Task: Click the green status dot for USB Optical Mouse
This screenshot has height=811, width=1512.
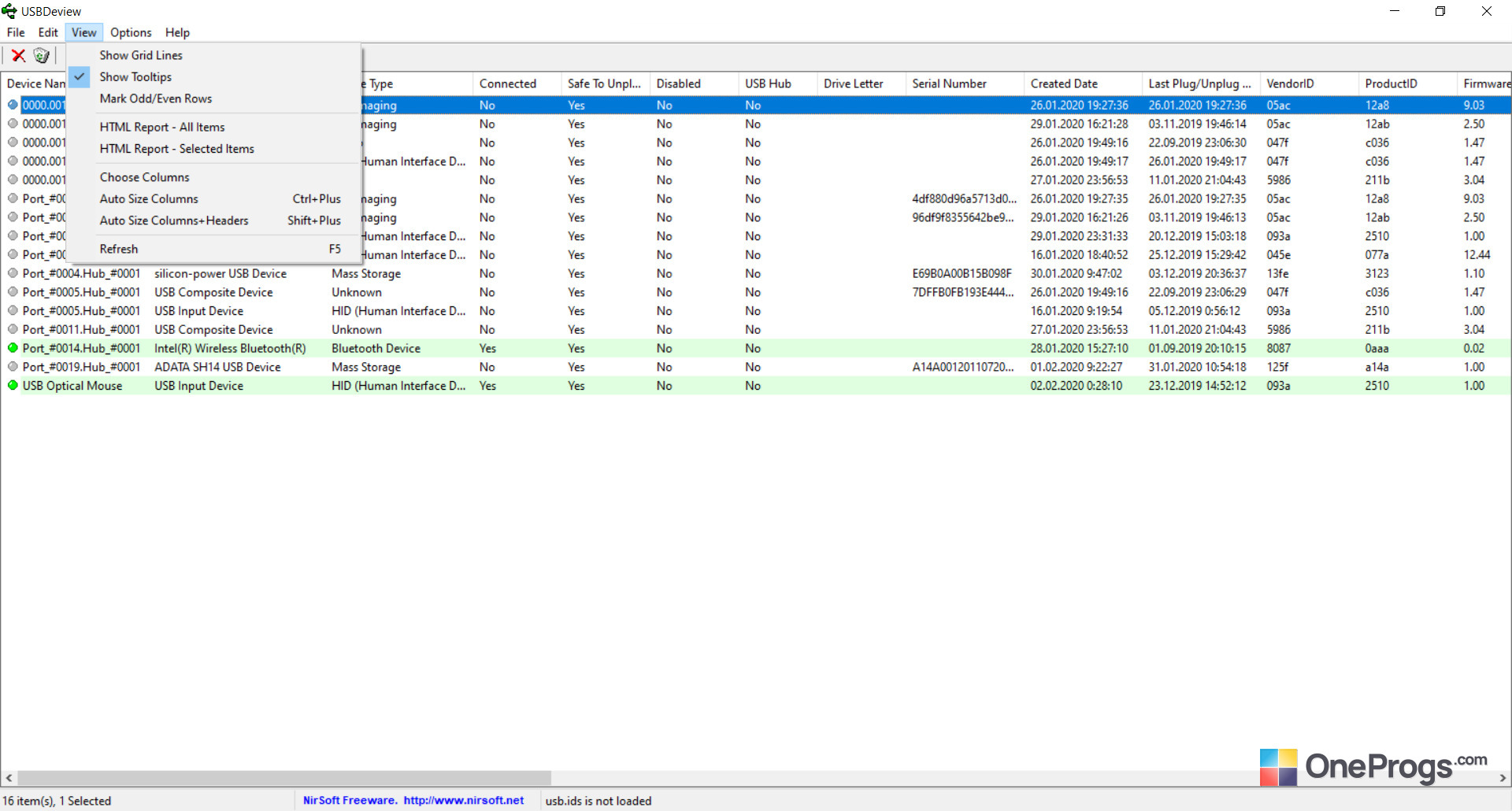Action: click(13, 385)
